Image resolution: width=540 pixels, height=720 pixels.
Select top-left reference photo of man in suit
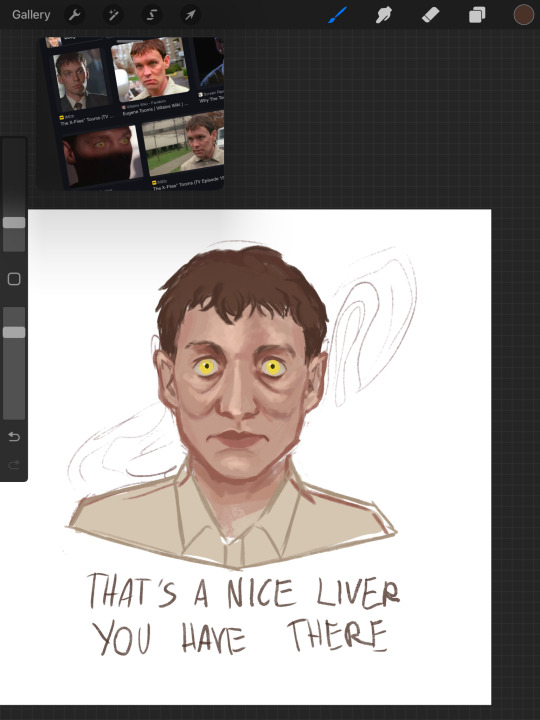80,79
